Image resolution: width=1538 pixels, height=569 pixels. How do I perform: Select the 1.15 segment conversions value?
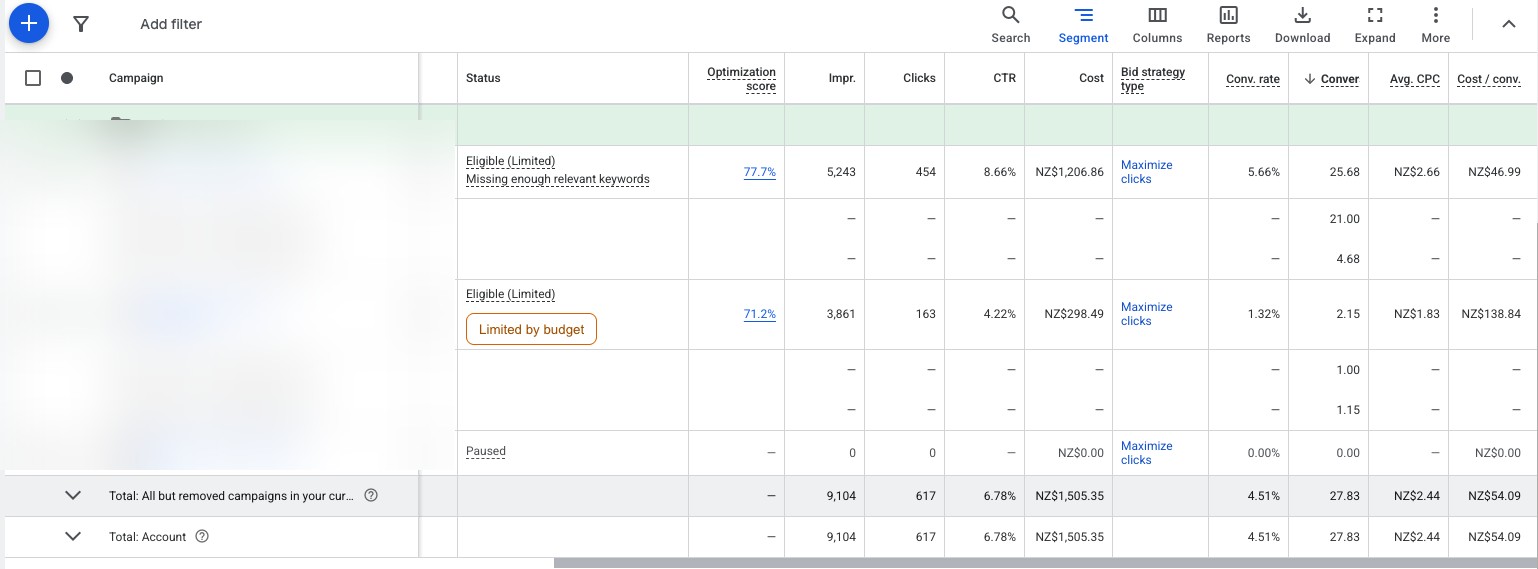pos(1348,410)
